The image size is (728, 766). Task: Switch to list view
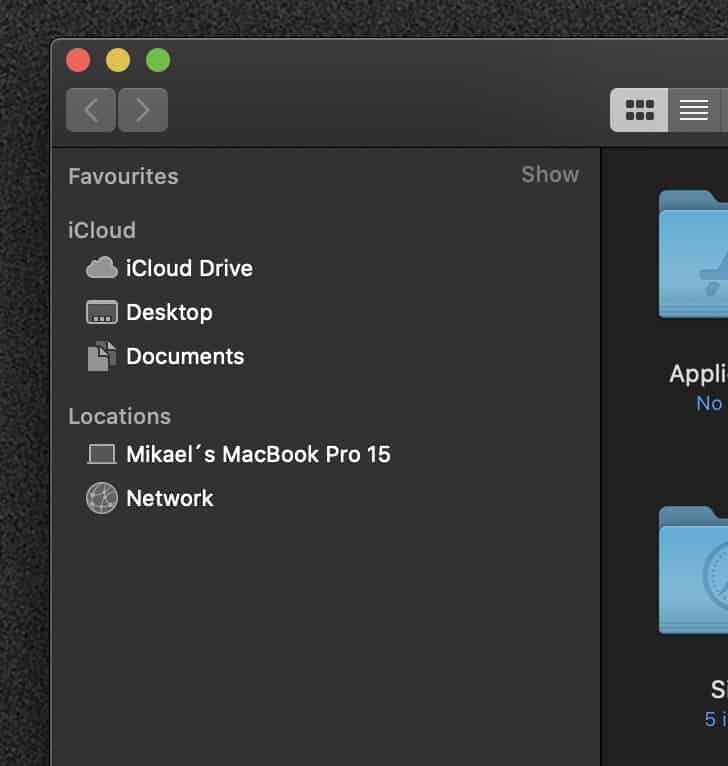coord(694,110)
